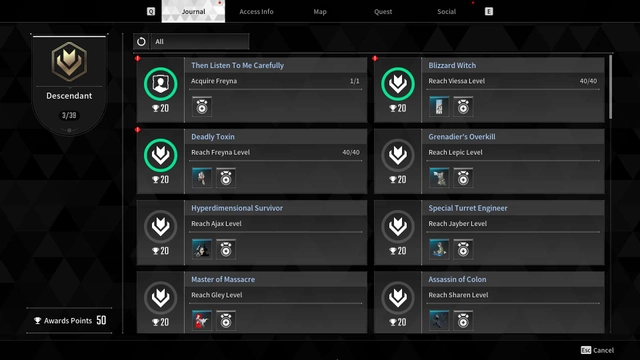Image resolution: width=640 pixels, height=360 pixels.
Task: Click the Acquire Freyna completed award icon
Action: [x=160, y=84]
